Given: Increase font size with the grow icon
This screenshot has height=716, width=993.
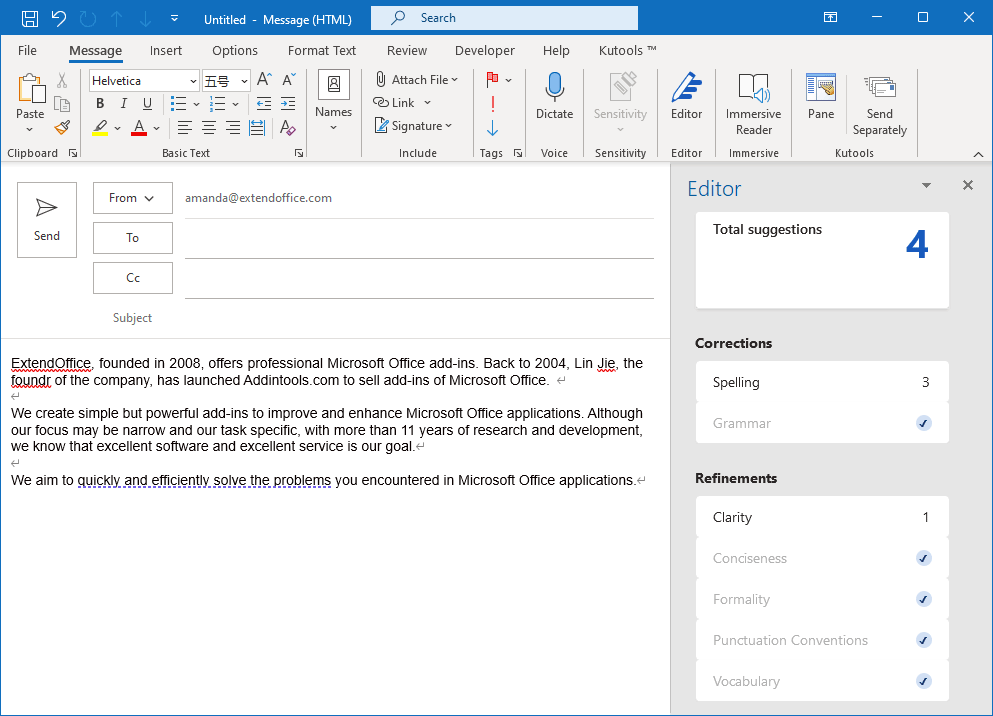Looking at the screenshot, I should (x=264, y=80).
